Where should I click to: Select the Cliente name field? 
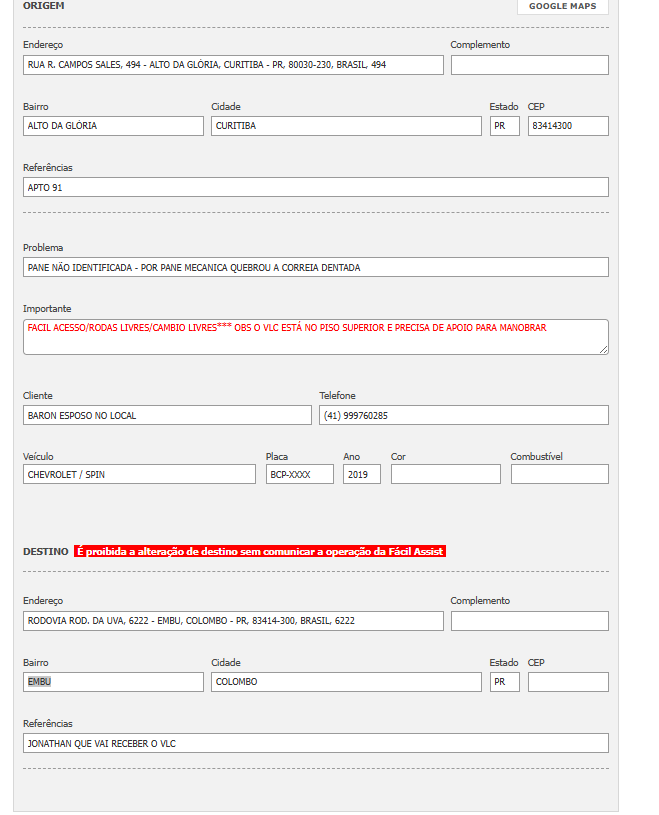coord(167,415)
